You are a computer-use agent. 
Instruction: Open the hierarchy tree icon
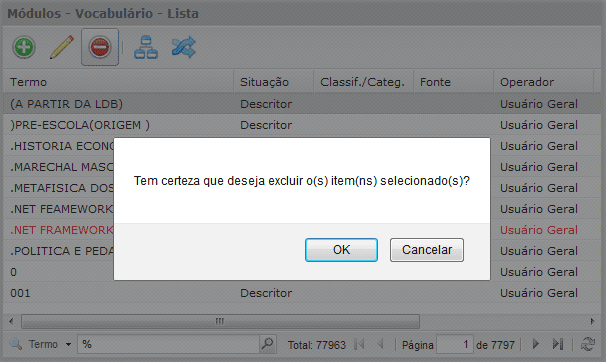coord(146,47)
